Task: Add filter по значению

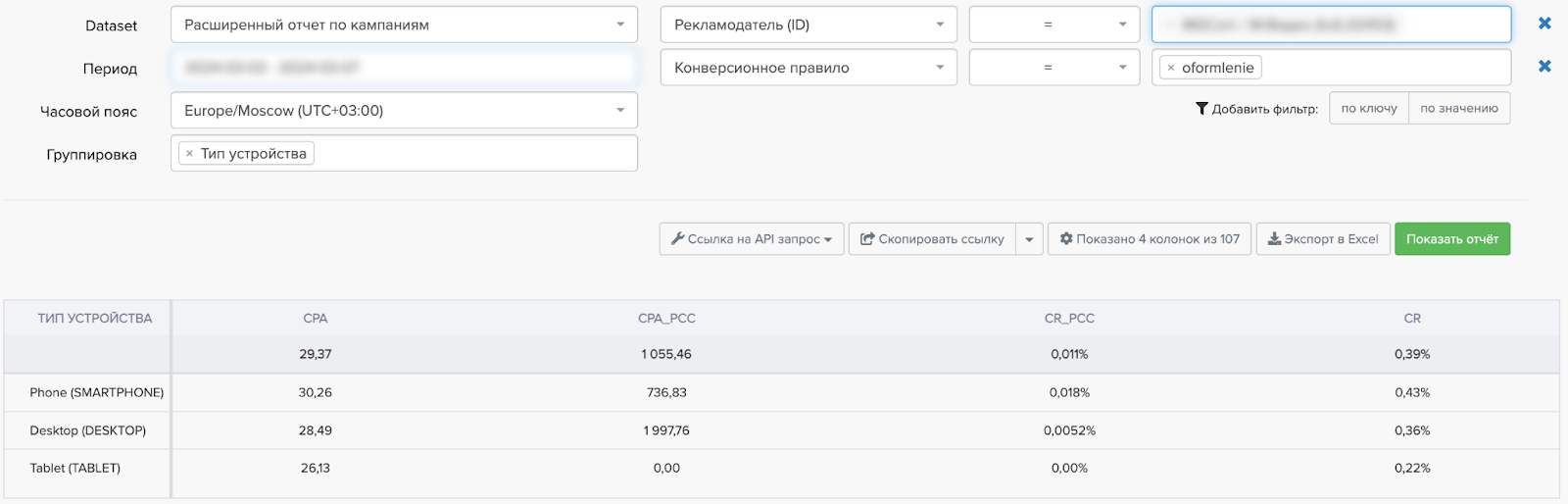Action: 1459,109
